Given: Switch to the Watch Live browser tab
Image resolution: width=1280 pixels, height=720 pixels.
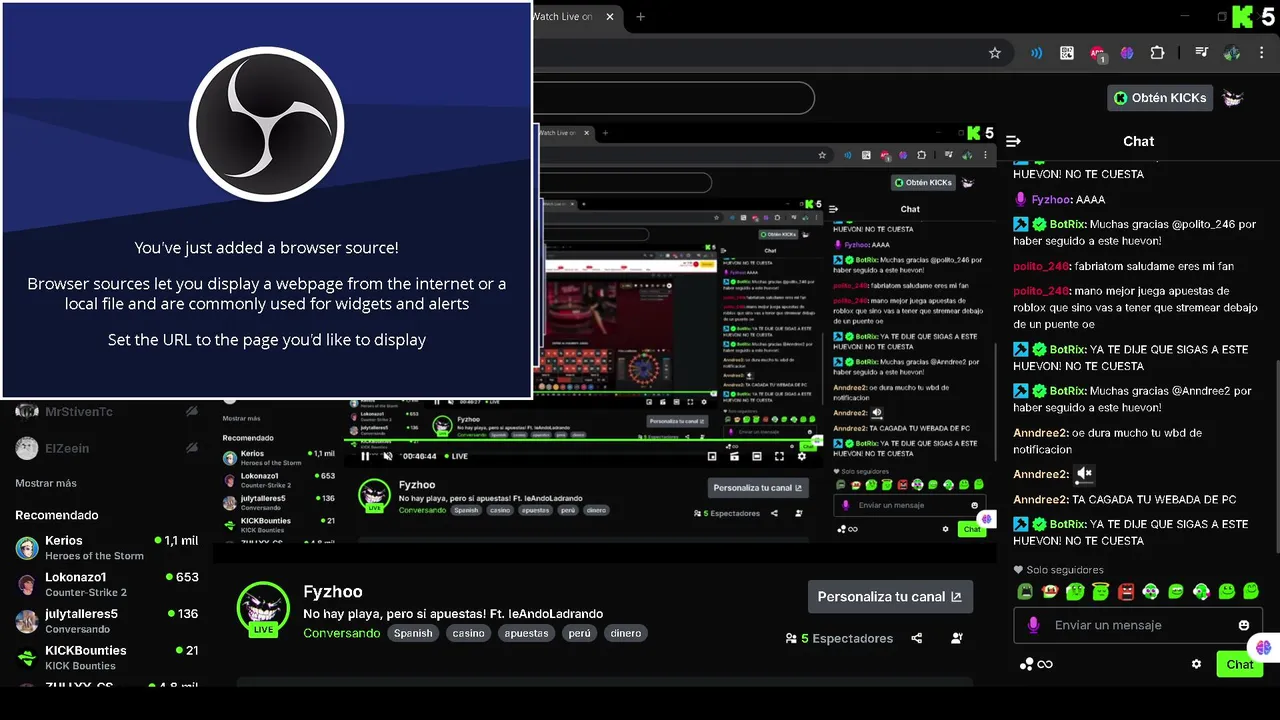Looking at the screenshot, I should coord(564,16).
